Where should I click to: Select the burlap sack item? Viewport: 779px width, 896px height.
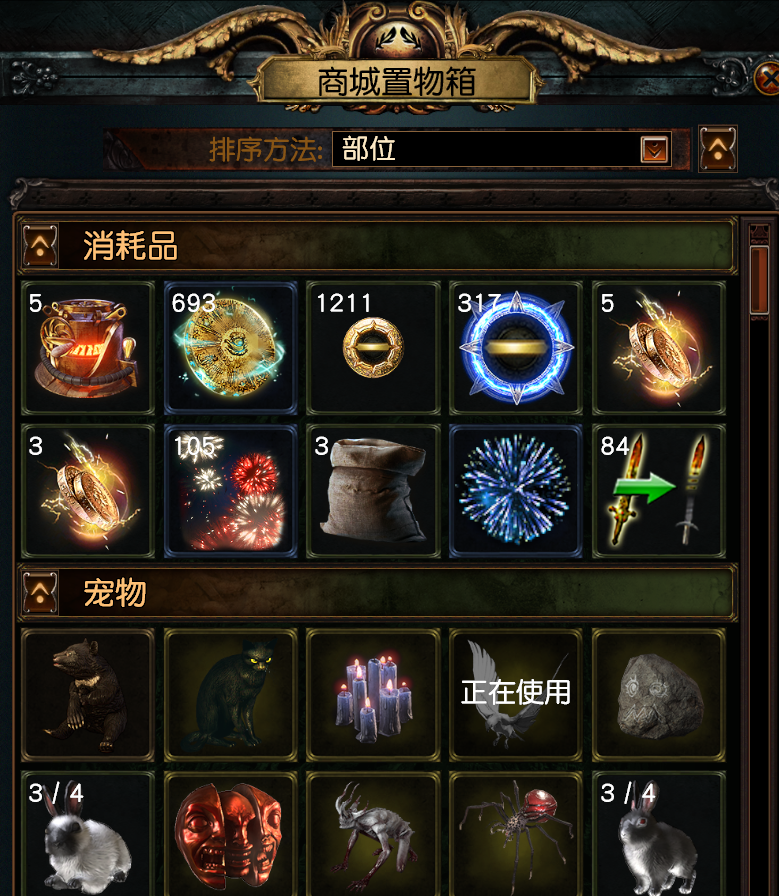[373, 490]
